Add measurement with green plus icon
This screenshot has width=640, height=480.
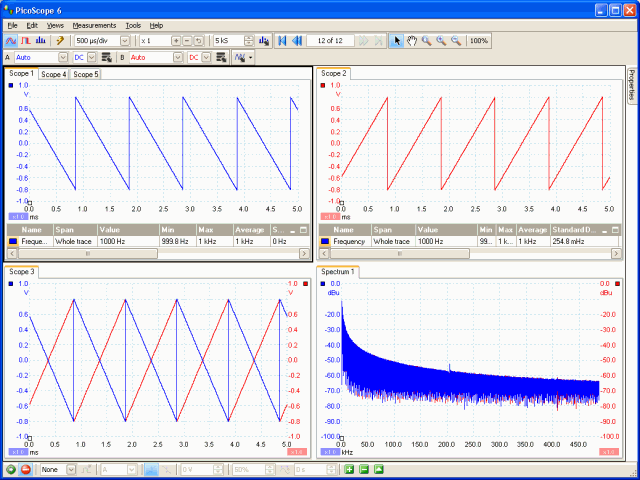[349, 469]
